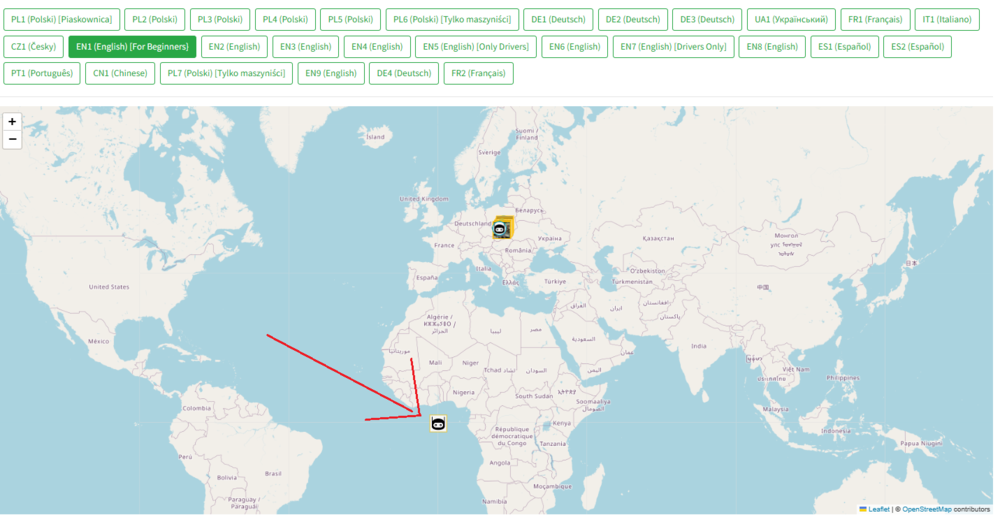This screenshot has width=1000, height=515.
Task: Choose EN7 (English) [Drivers Only] server
Action: [x=673, y=46]
